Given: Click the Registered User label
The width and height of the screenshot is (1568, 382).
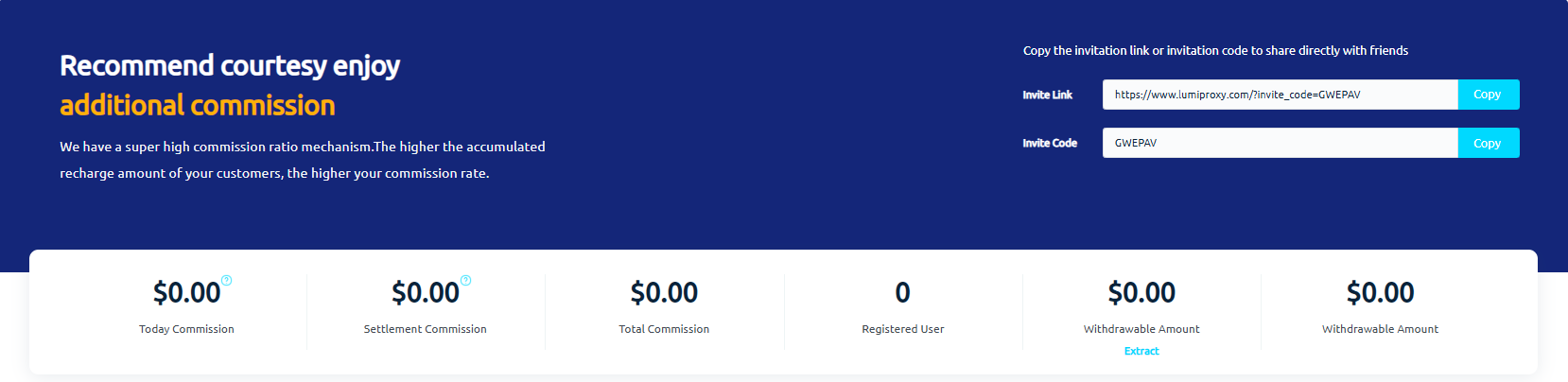Looking at the screenshot, I should pyautogui.click(x=903, y=329).
